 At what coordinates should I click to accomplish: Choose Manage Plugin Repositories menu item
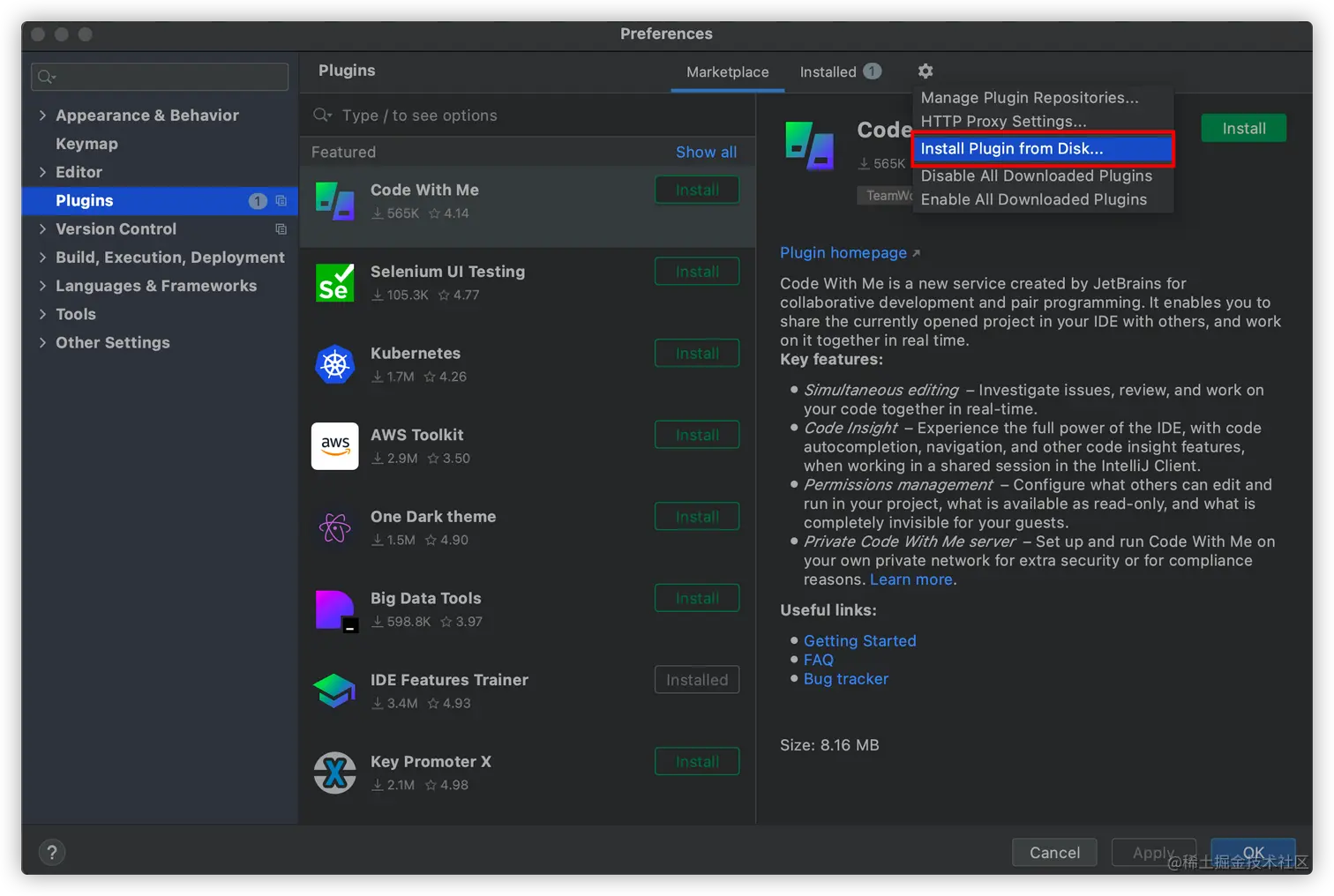point(1042,98)
